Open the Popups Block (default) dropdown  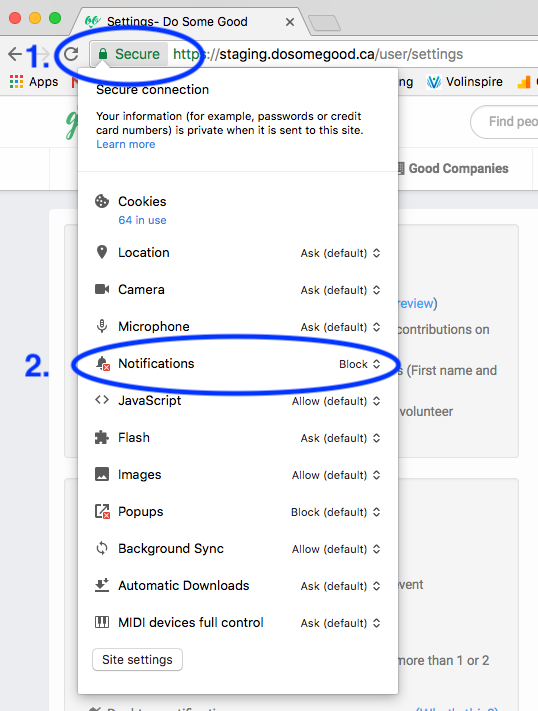click(x=336, y=512)
